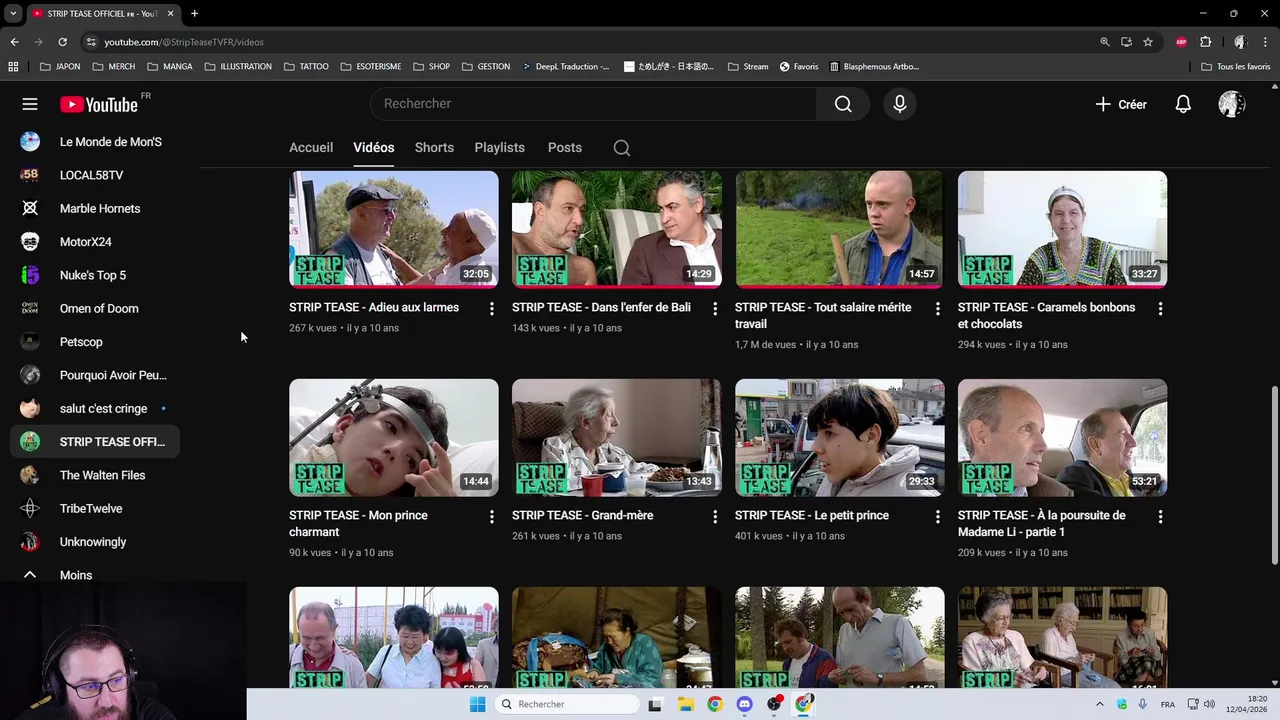
Task: Open the Playlists tab
Action: [x=499, y=148]
